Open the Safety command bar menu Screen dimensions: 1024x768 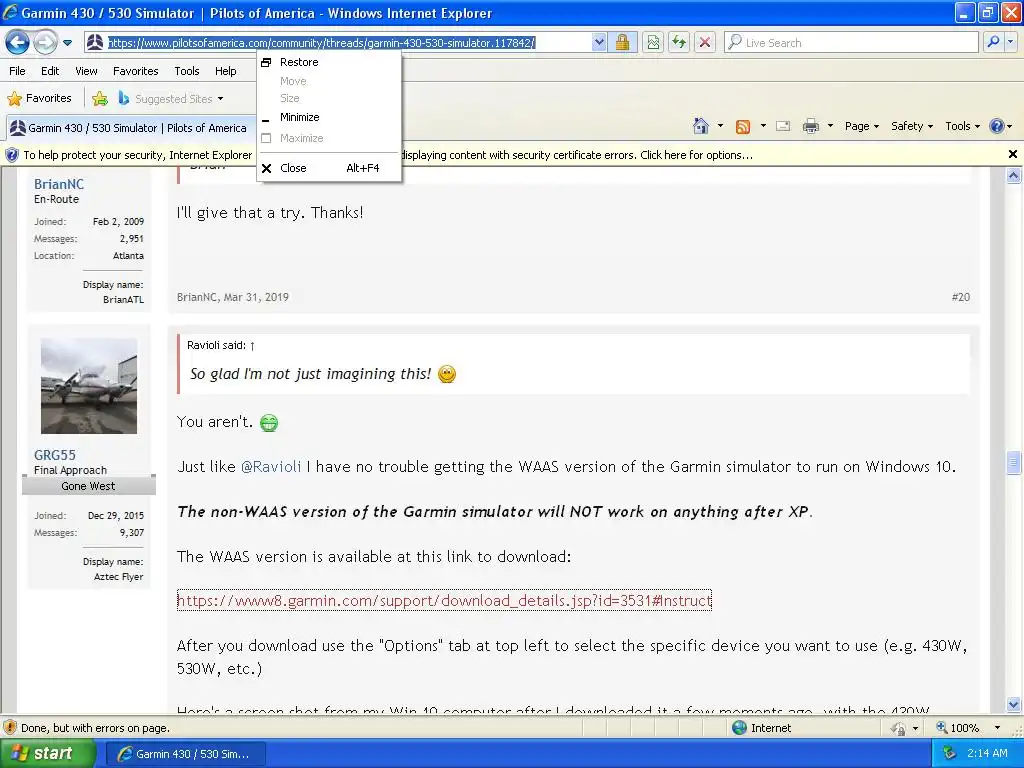pyautogui.click(x=912, y=126)
